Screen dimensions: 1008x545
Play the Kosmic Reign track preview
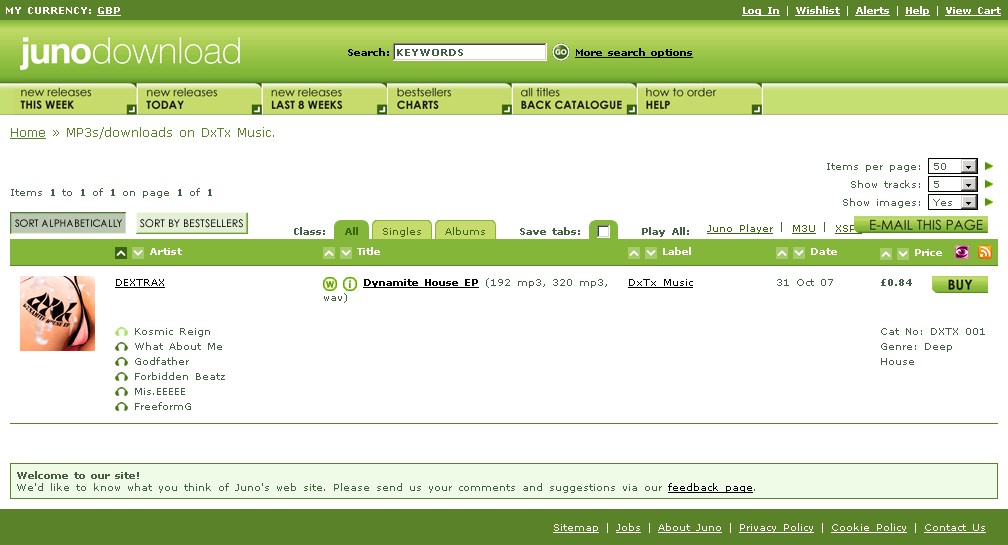[x=121, y=332]
